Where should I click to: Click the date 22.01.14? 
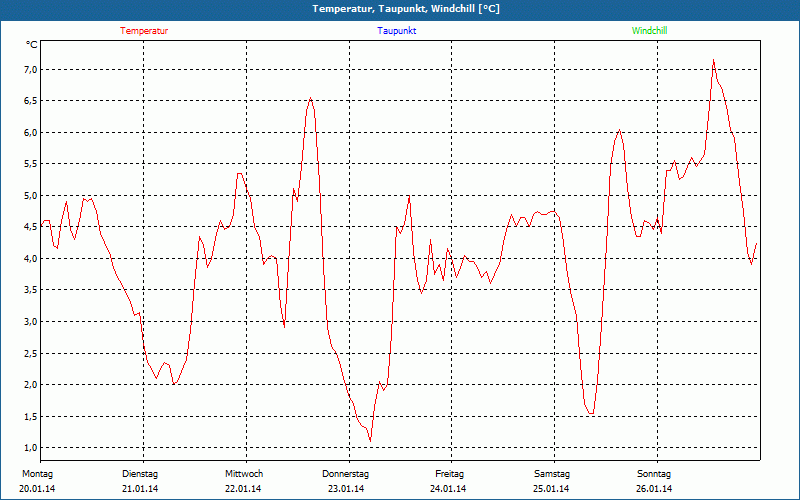[x=243, y=489]
